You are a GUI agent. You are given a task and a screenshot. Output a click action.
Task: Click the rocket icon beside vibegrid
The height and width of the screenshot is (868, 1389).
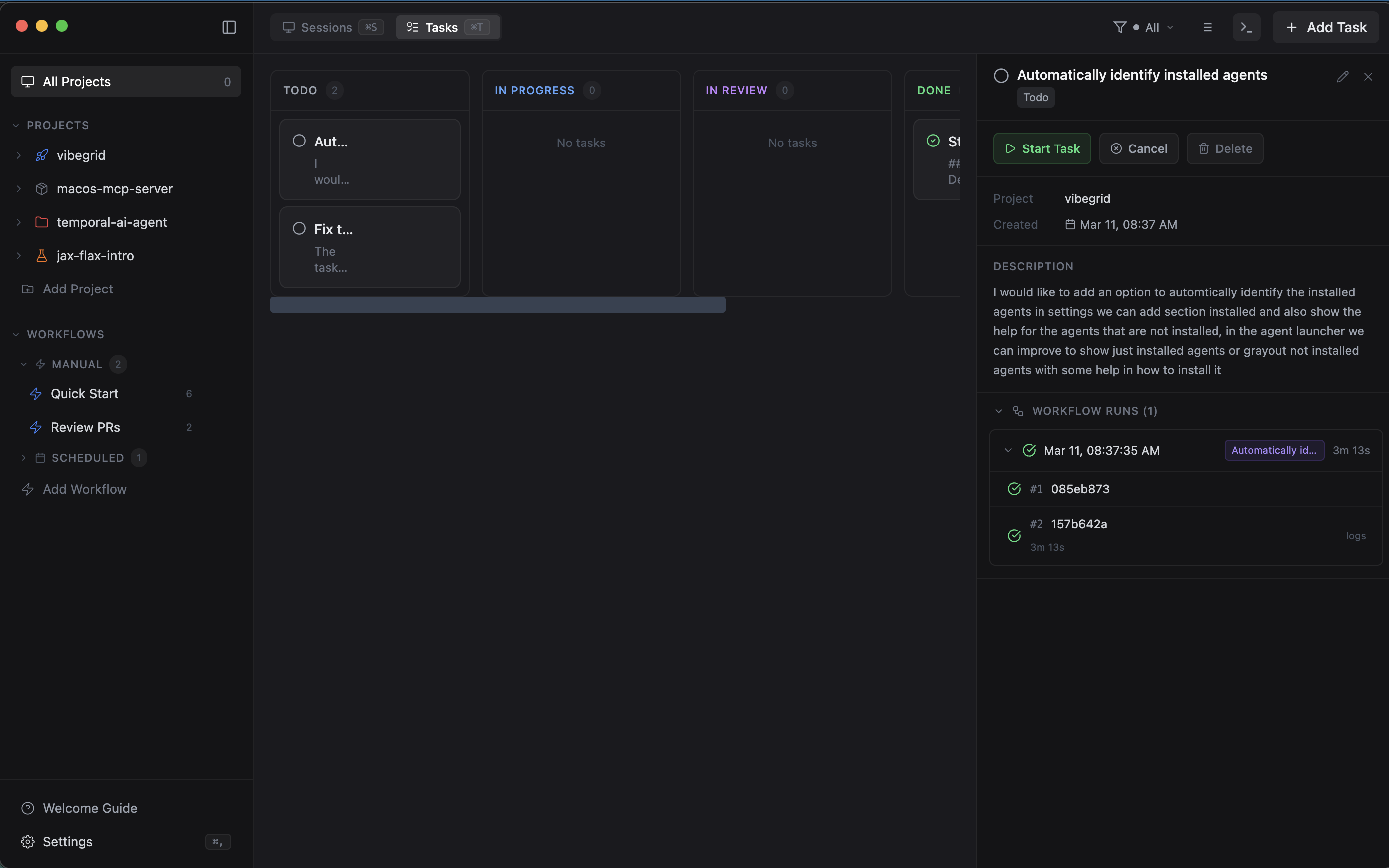coord(42,154)
